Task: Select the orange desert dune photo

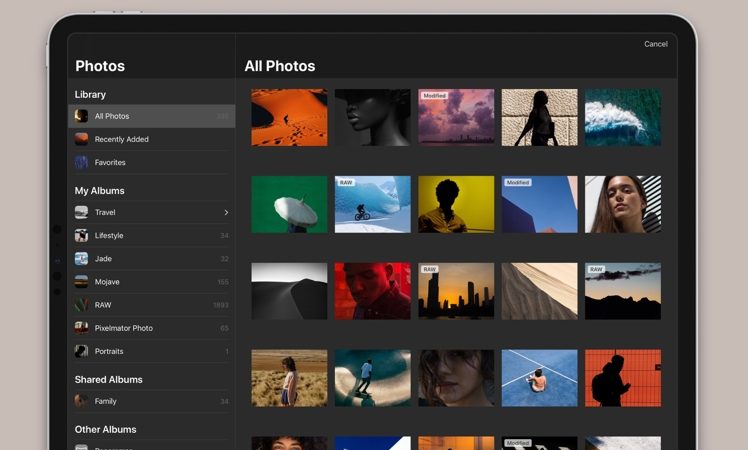Action: coord(289,117)
